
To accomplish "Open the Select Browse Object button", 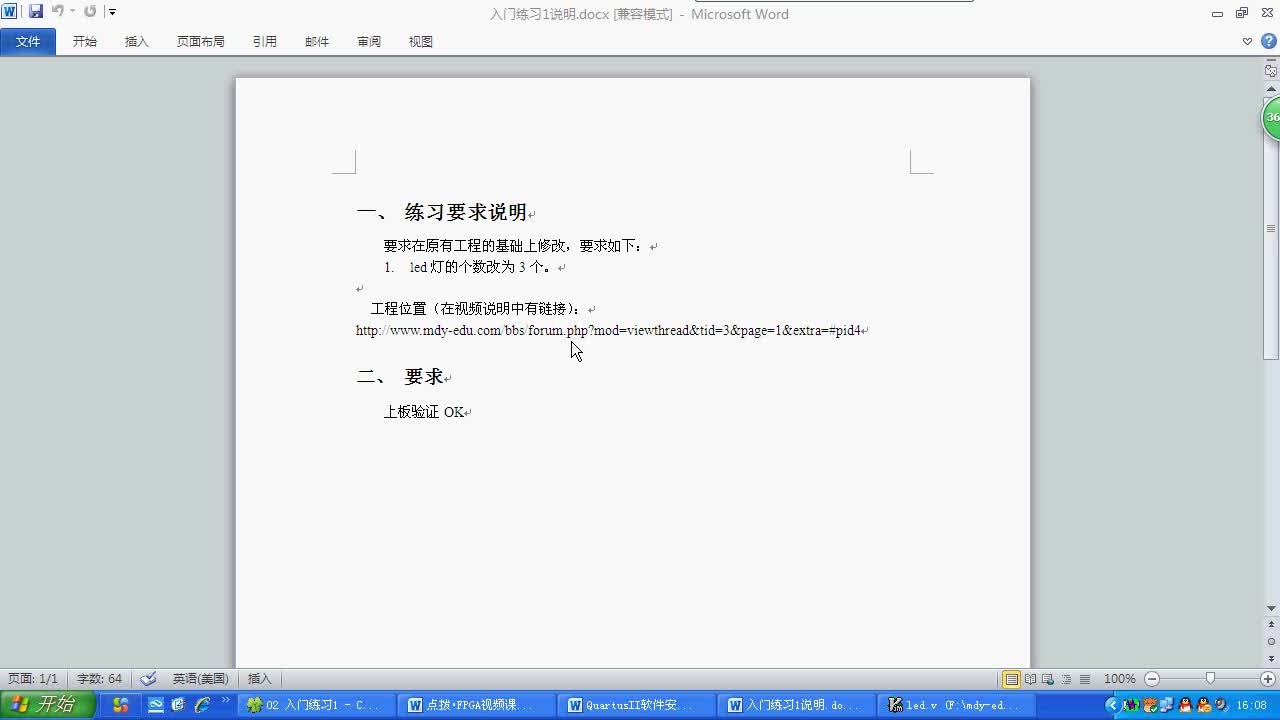I will (x=1271, y=641).
